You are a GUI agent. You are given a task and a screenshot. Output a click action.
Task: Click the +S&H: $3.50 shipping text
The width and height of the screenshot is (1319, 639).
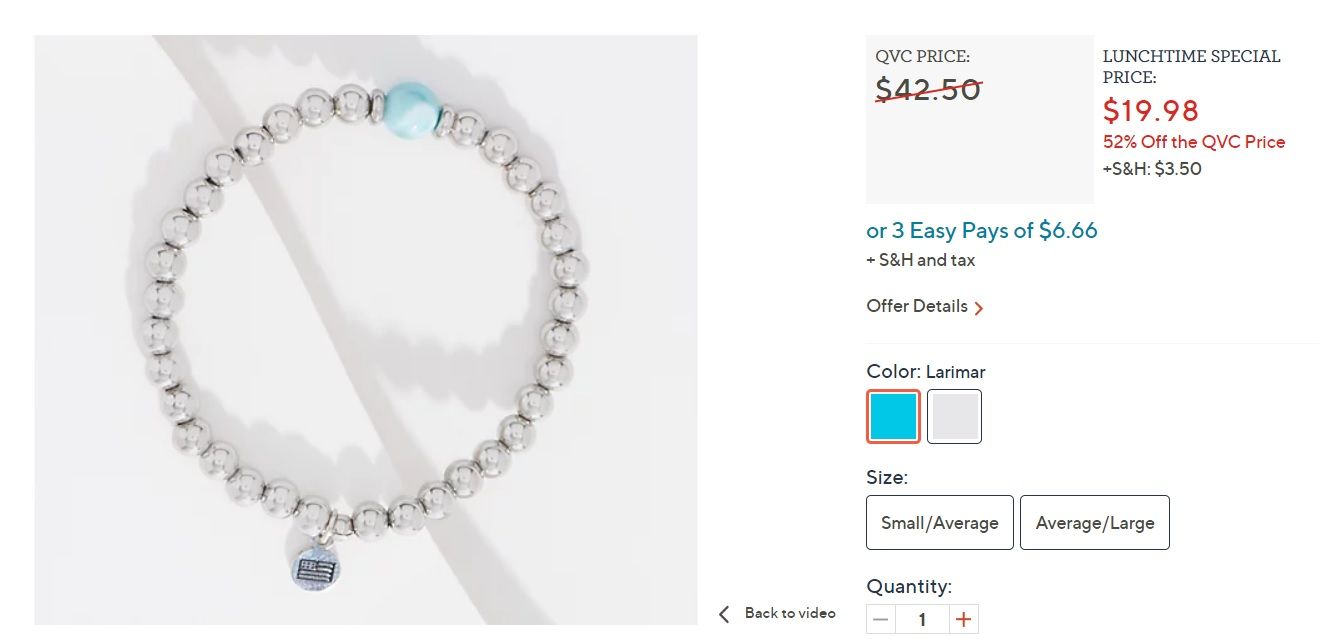(1152, 169)
